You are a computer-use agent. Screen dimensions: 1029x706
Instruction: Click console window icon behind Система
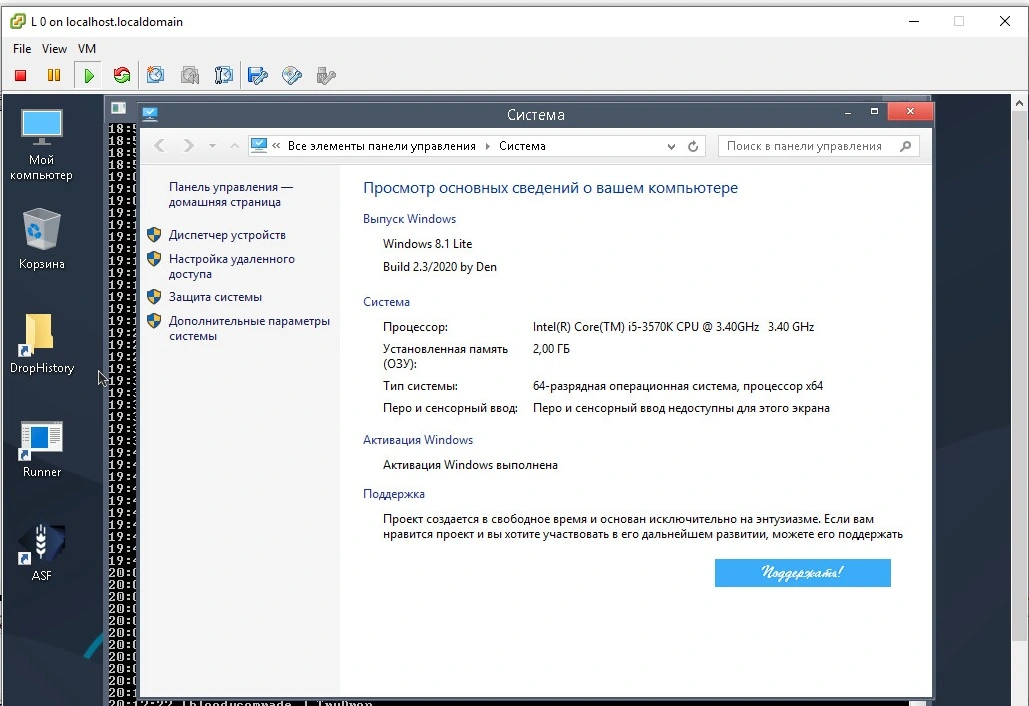(118, 108)
